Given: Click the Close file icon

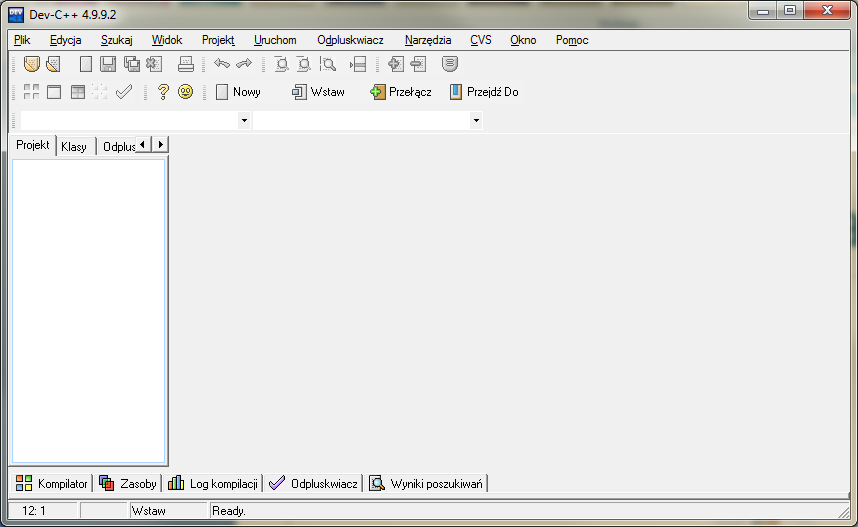Looking at the screenshot, I should point(154,64).
